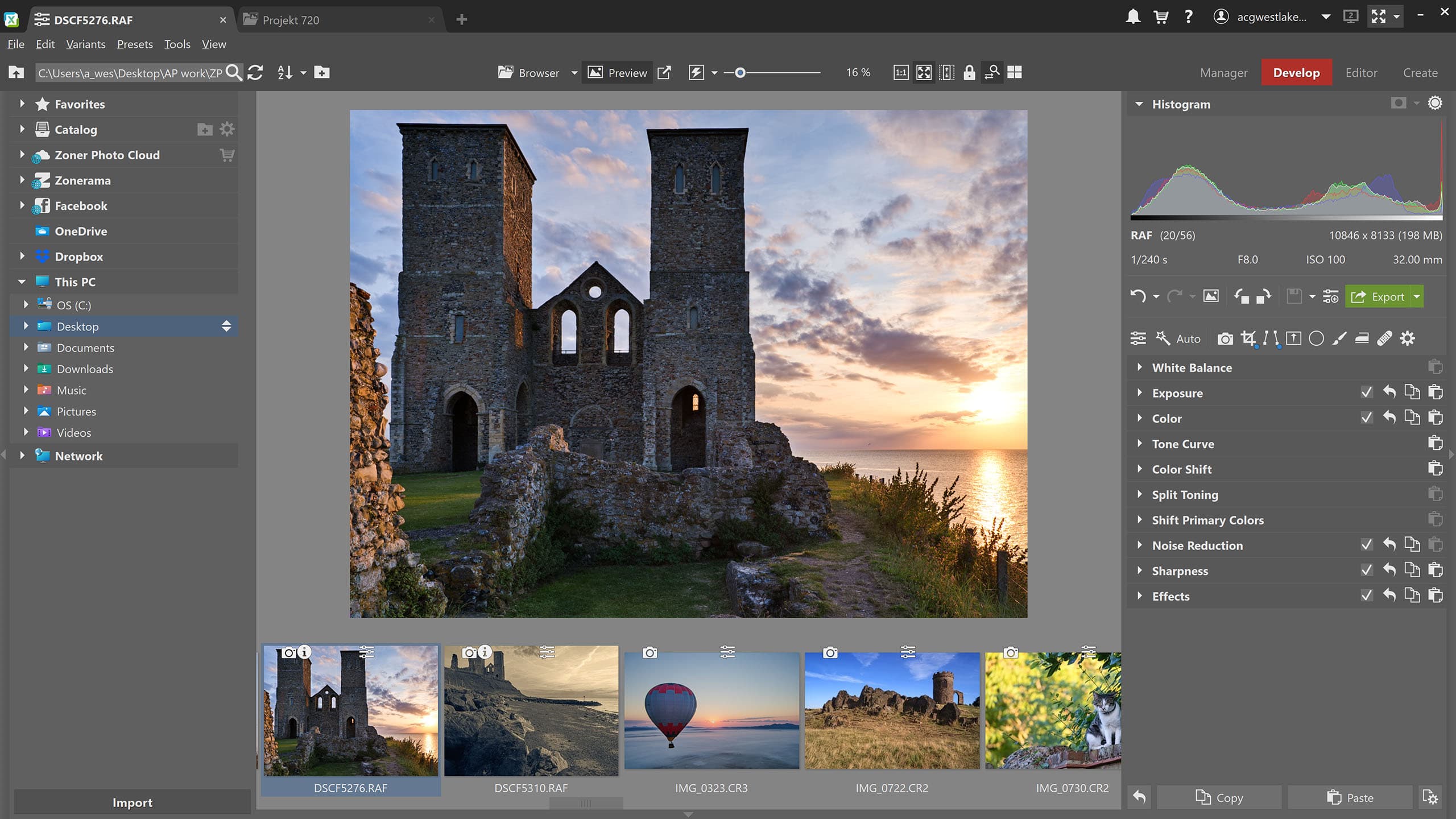Toggle Effects applied checkmark
Viewport: 1456px width, 819px height.
click(1366, 595)
